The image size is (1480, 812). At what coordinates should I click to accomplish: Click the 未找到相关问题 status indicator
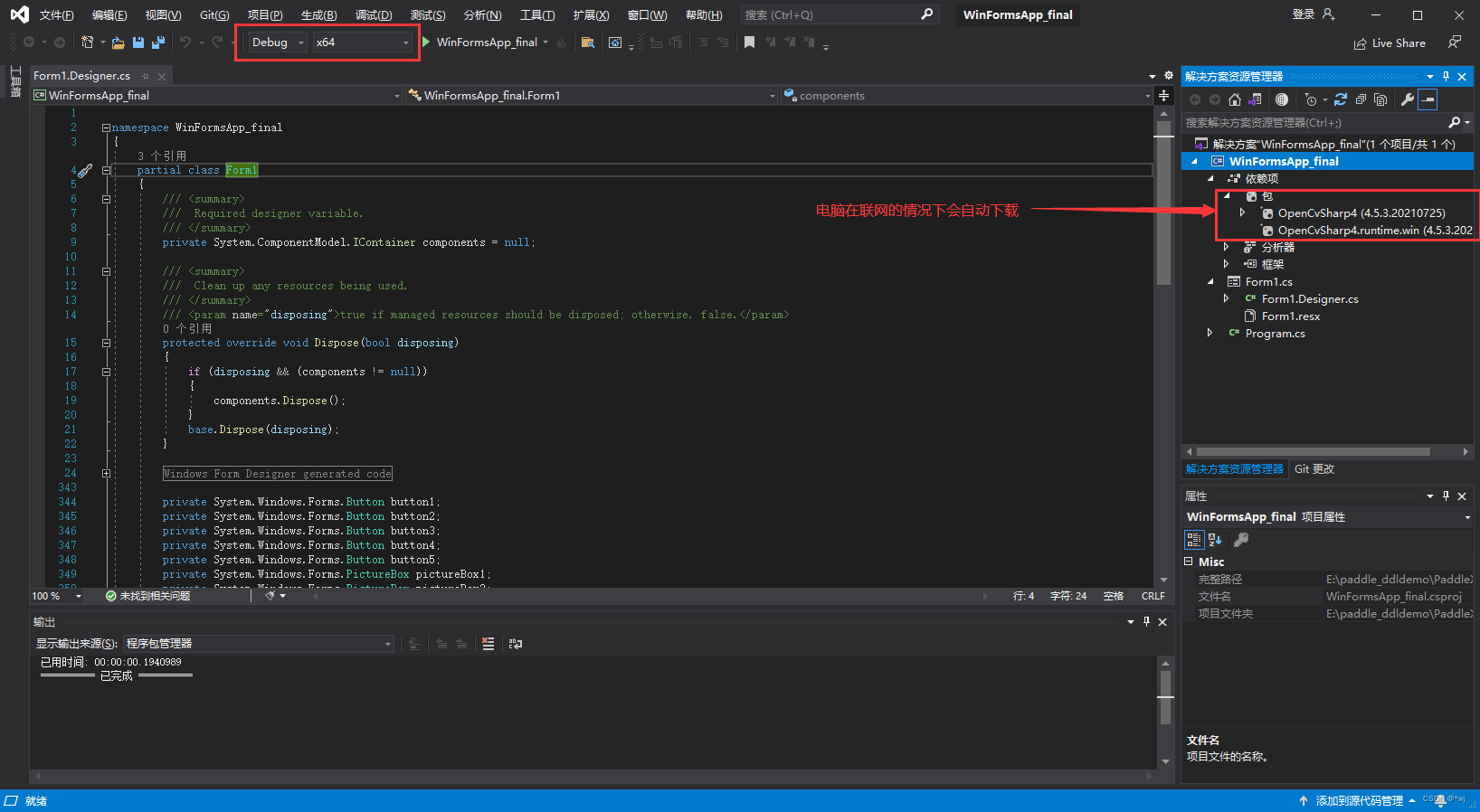(x=147, y=596)
